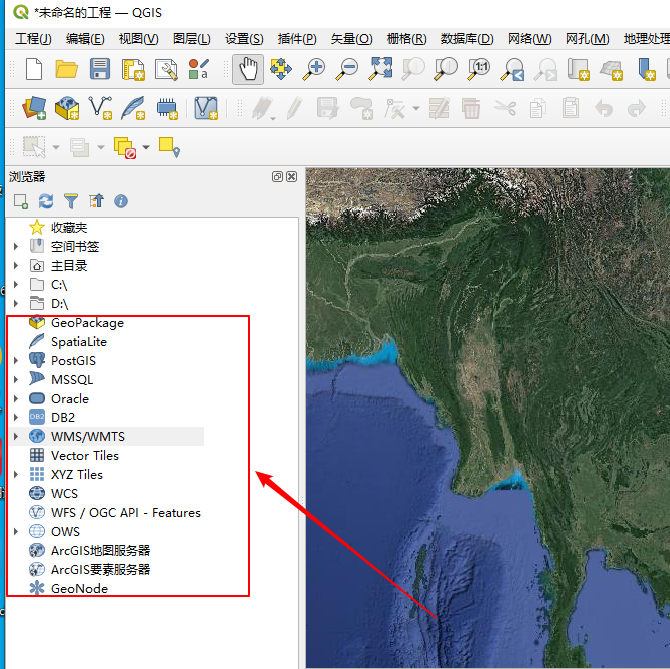Open the deselect features dropdown arrow
This screenshot has height=669, width=670.
(x=146, y=147)
